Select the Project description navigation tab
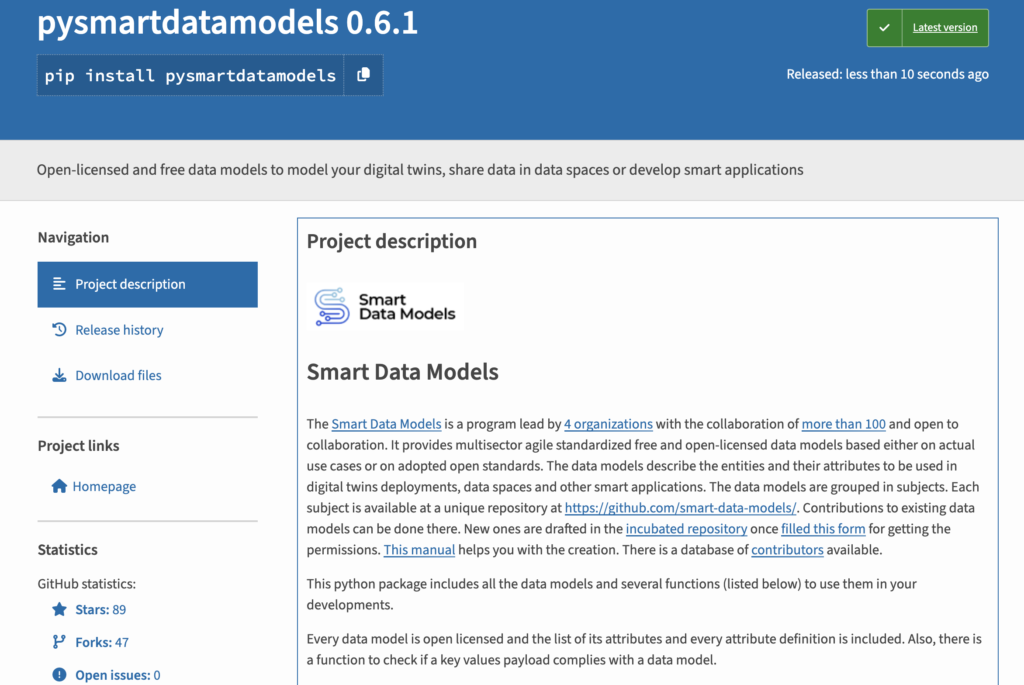1024x685 pixels. point(148,285)
